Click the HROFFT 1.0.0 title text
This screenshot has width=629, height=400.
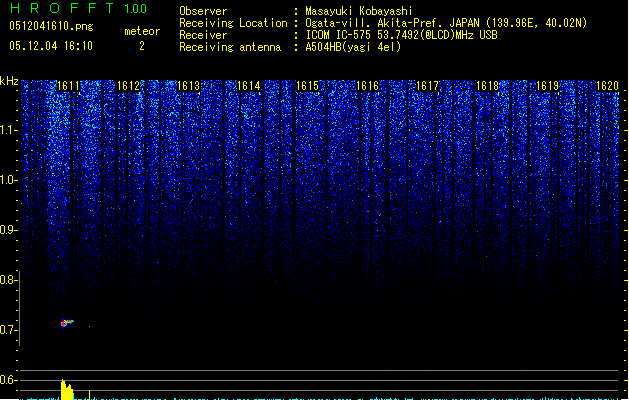tap(79, 8)
